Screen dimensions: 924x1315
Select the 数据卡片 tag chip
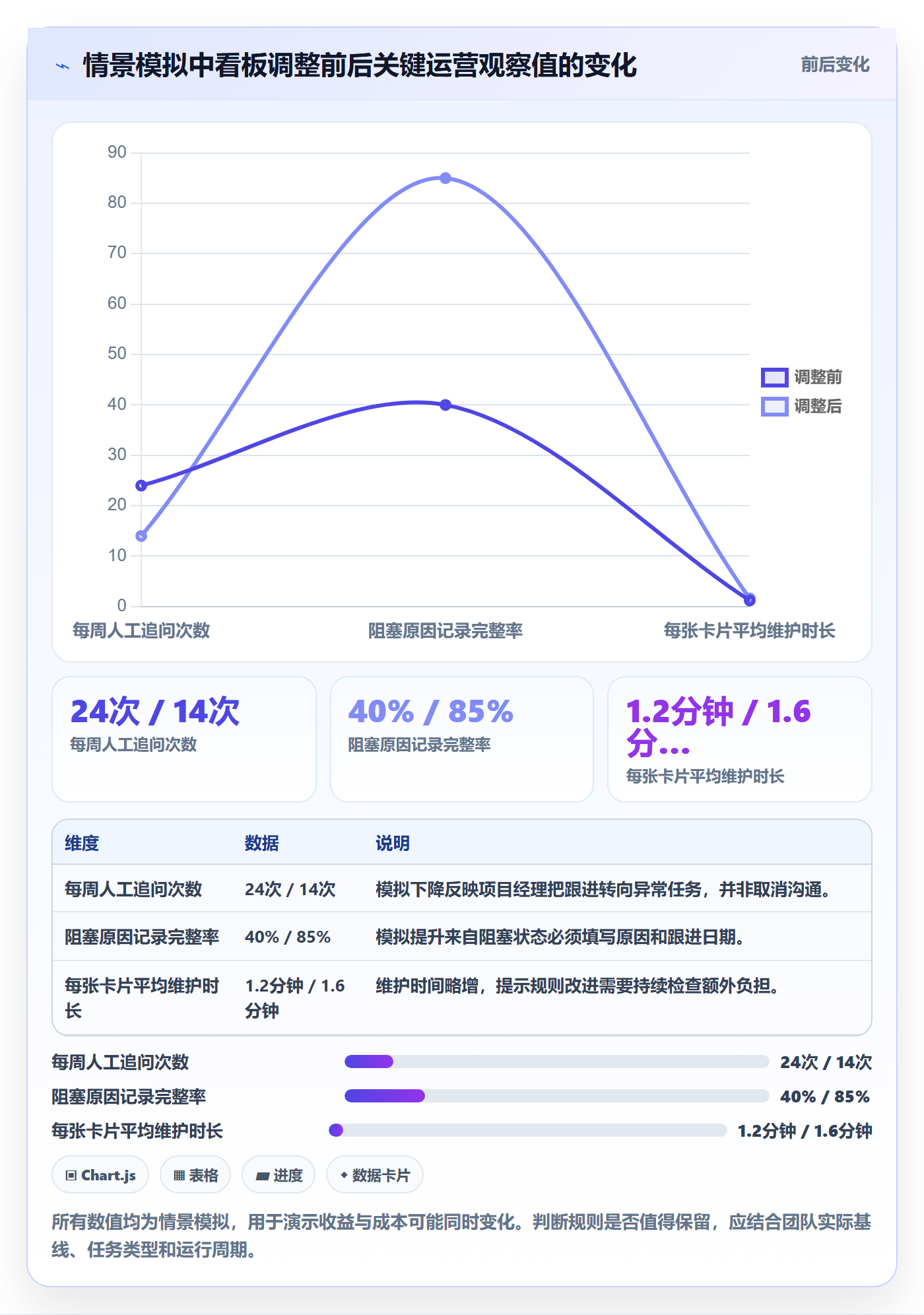click(x=375, y=1175)
